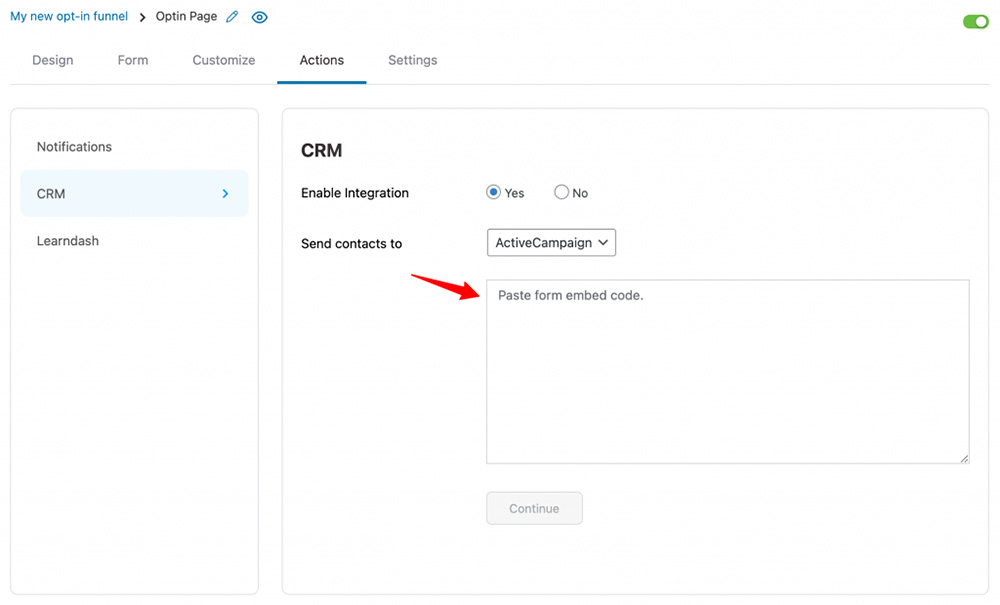
Task: Select Yes for Enable Integration
Action: click(493, 192)
